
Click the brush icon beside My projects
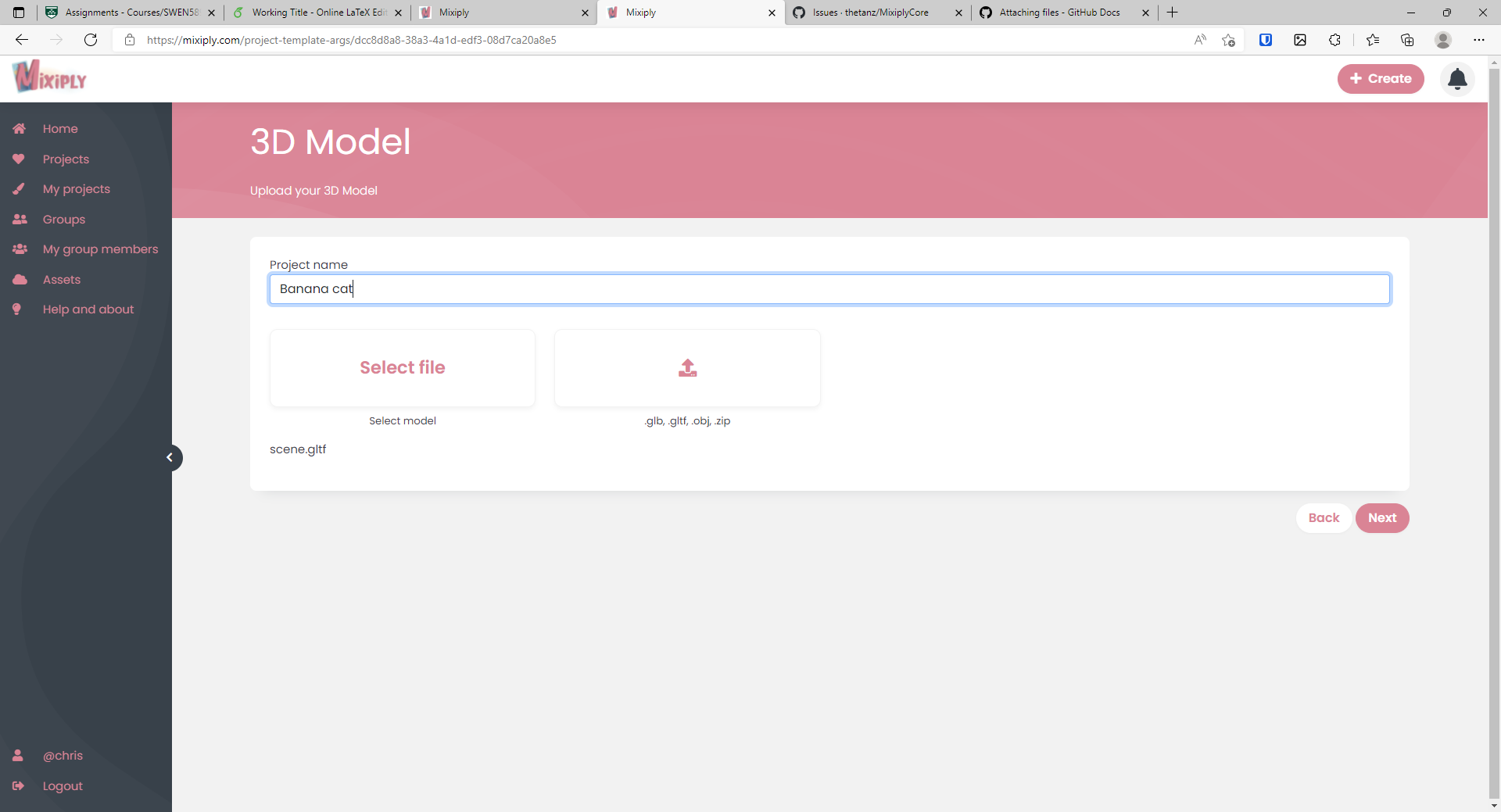click(x=19, y=189)
